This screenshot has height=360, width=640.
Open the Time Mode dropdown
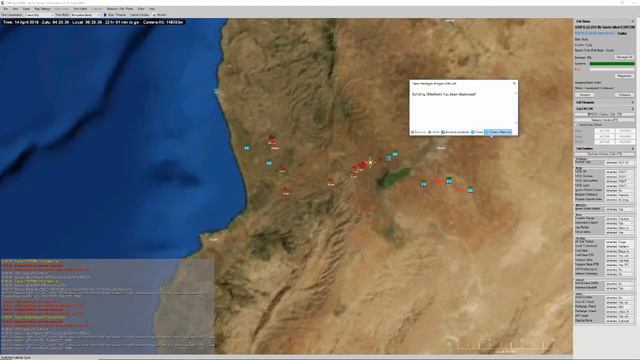pos(85,15)
